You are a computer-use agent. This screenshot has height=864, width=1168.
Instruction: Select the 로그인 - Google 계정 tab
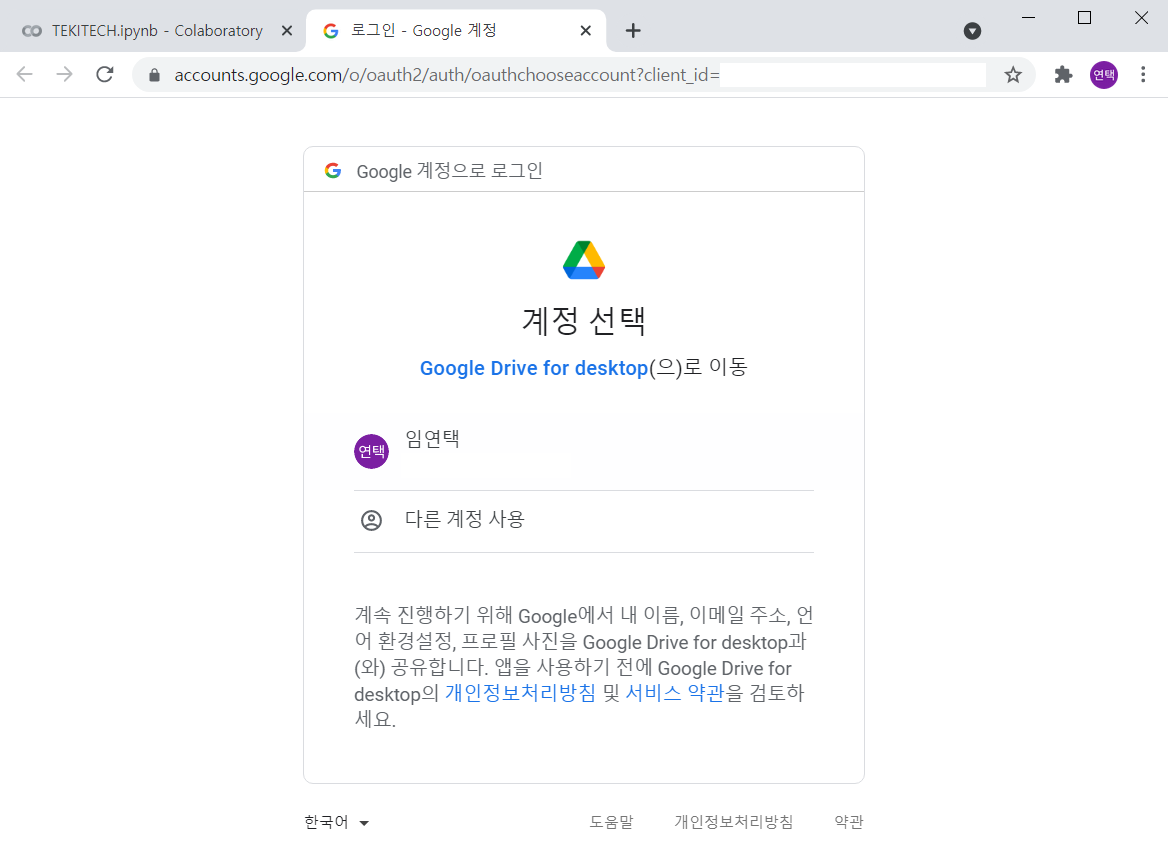(456, 31)
